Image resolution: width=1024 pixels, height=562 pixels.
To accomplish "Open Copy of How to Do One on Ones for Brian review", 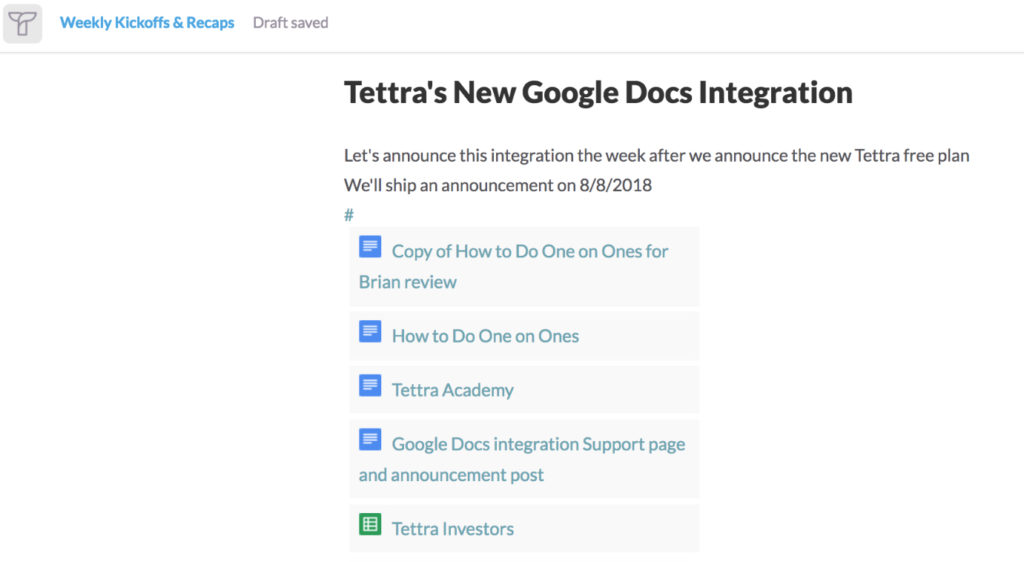I will 524,266.
